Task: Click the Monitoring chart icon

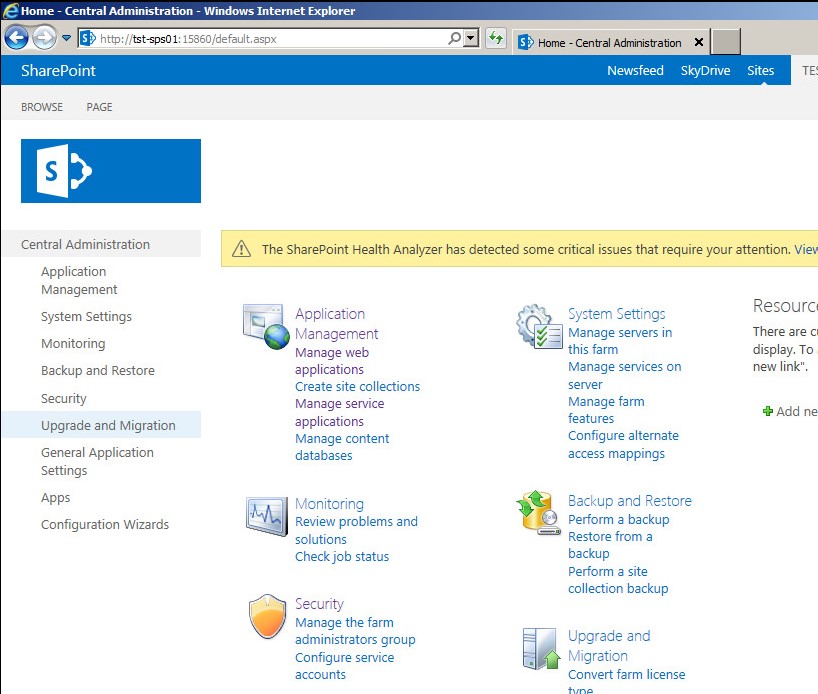Action: point(267,516)
